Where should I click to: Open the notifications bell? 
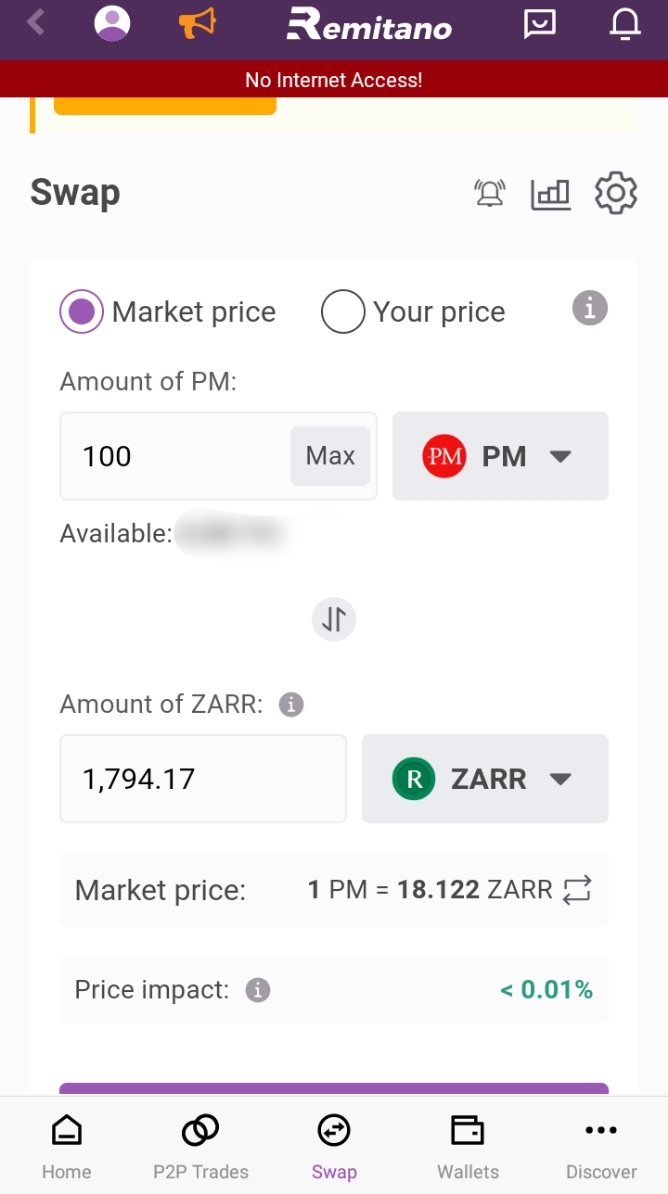[625, 24]
